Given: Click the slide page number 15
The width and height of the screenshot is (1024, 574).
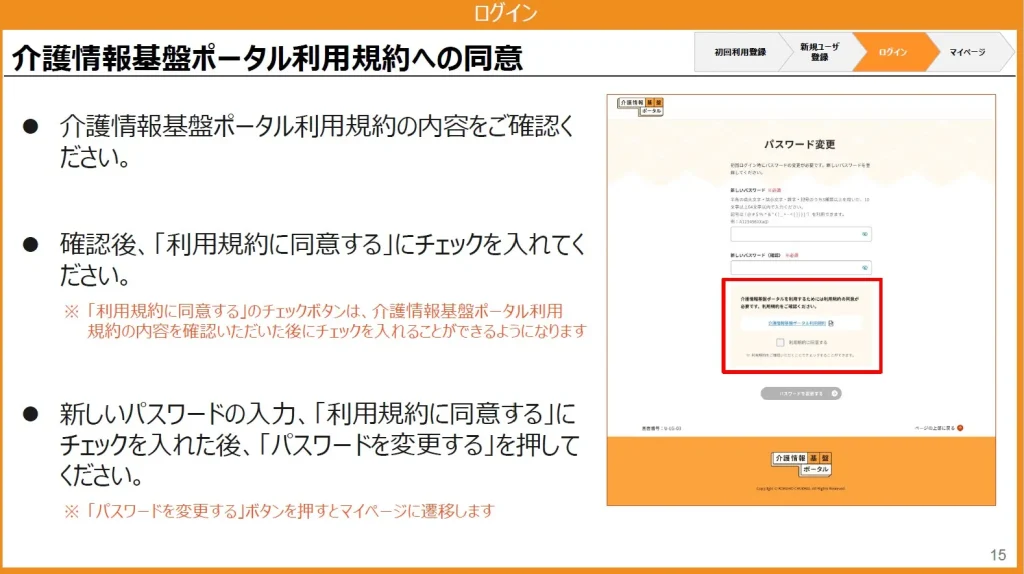Looking at the screenshot, I should click(997, 555).
